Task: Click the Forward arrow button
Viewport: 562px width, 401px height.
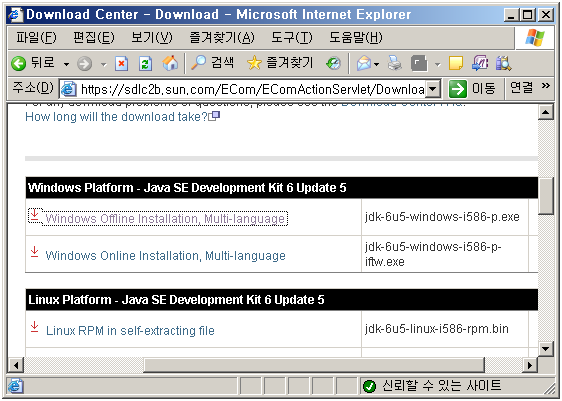Action: (85, 64)
